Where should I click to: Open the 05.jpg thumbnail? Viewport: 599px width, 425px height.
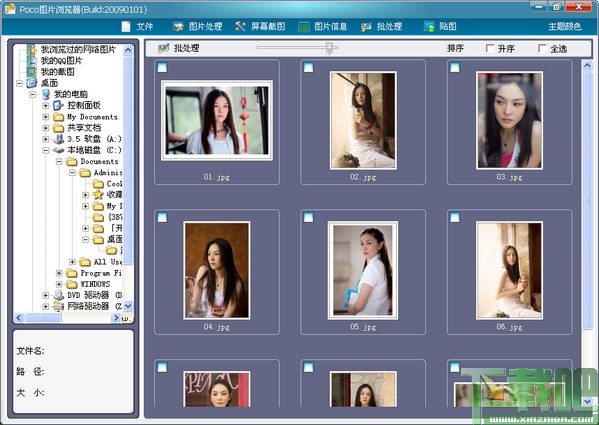(363, 270)
